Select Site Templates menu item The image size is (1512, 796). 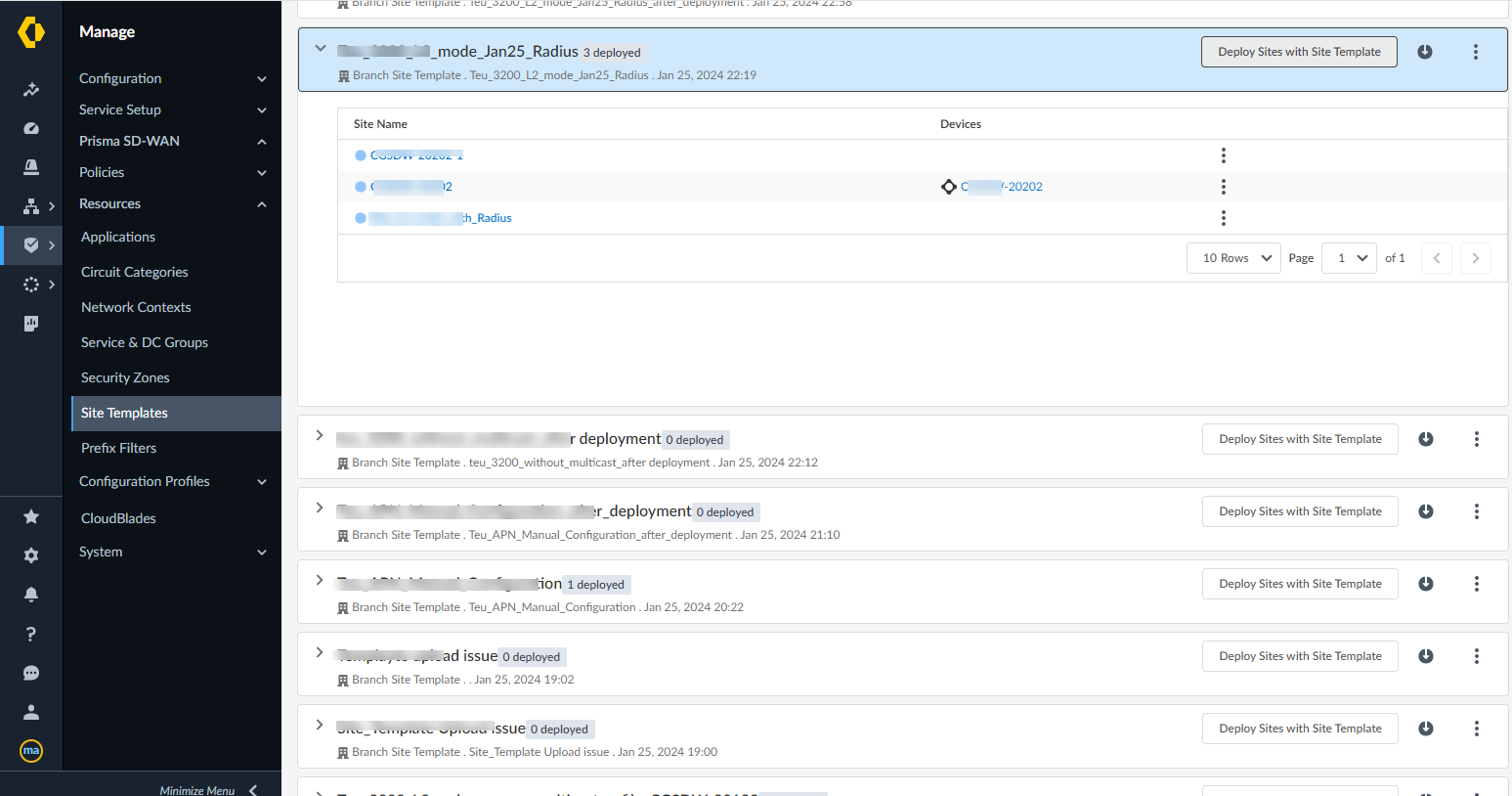pos(176,413)
